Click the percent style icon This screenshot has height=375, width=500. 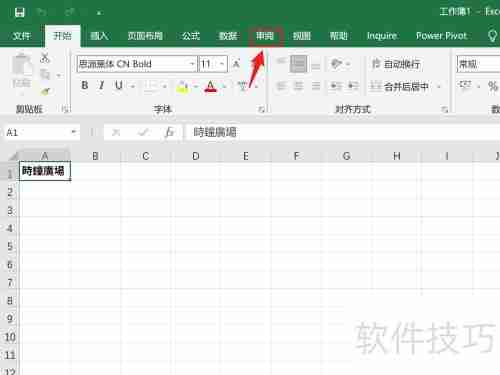pyautogui.click(x=493, y=86)
